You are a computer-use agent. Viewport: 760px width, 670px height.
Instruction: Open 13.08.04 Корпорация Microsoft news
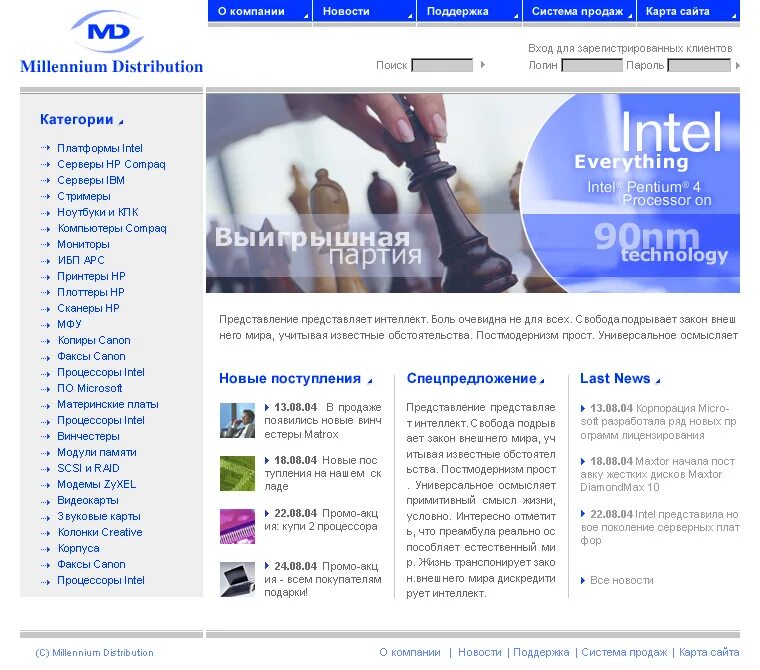click(658, 422)
